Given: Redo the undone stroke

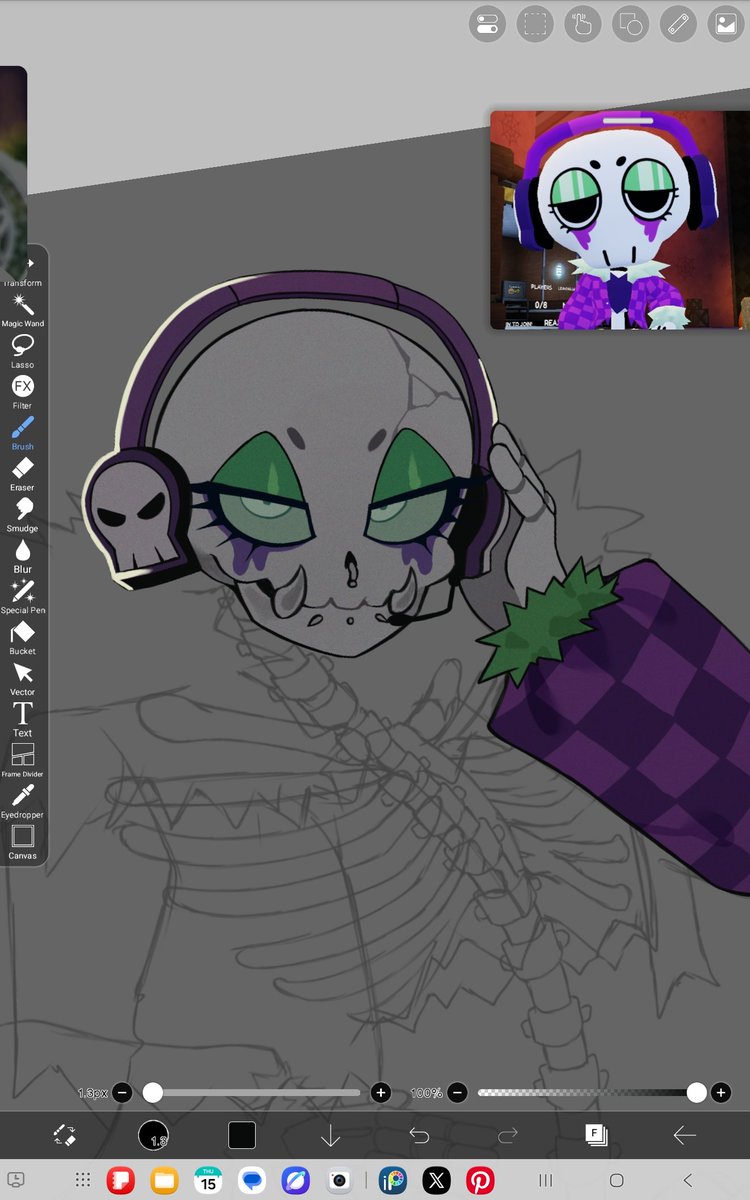Looking at the screenshot, I should (x=508, y=1135).
